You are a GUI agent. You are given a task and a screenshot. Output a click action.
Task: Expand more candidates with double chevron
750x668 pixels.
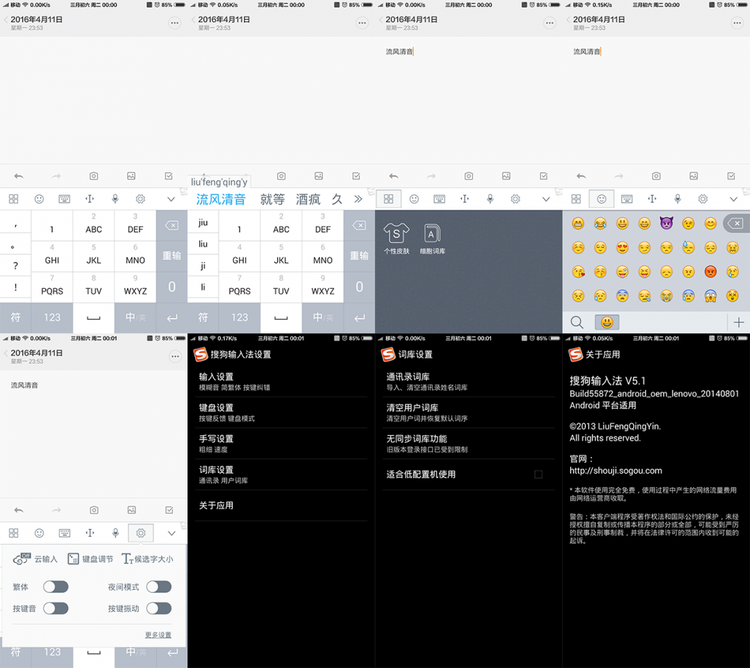pyautogui.click(x=359, y=199)
